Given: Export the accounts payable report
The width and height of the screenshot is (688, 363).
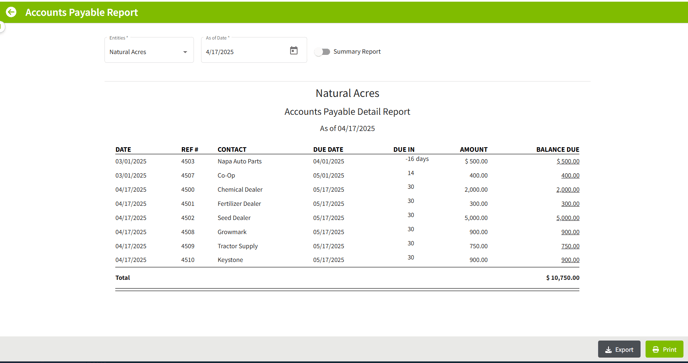Looking at the screenshot, I should coord(619,349).
